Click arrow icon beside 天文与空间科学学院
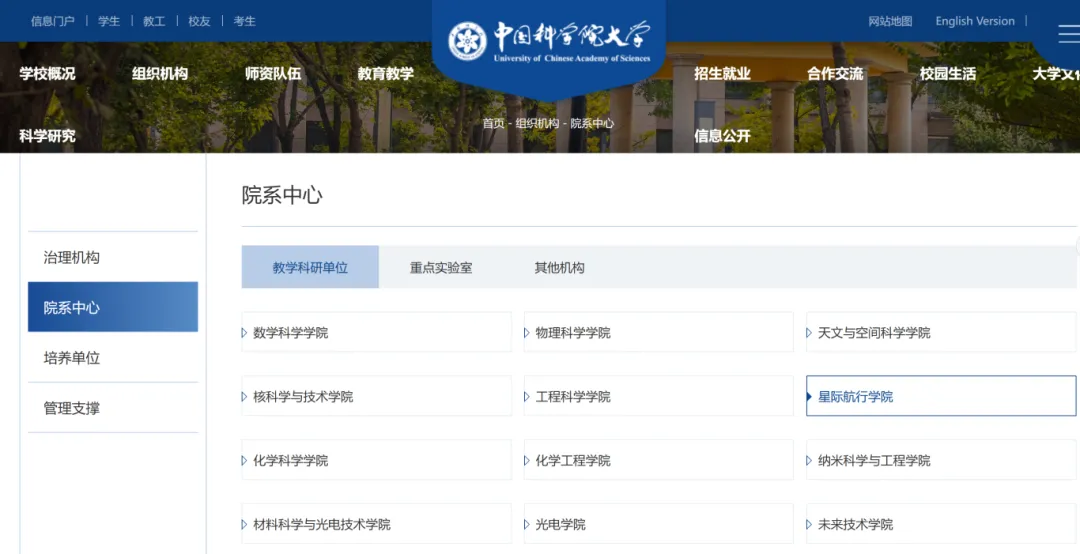 click(x=809, y=333)
